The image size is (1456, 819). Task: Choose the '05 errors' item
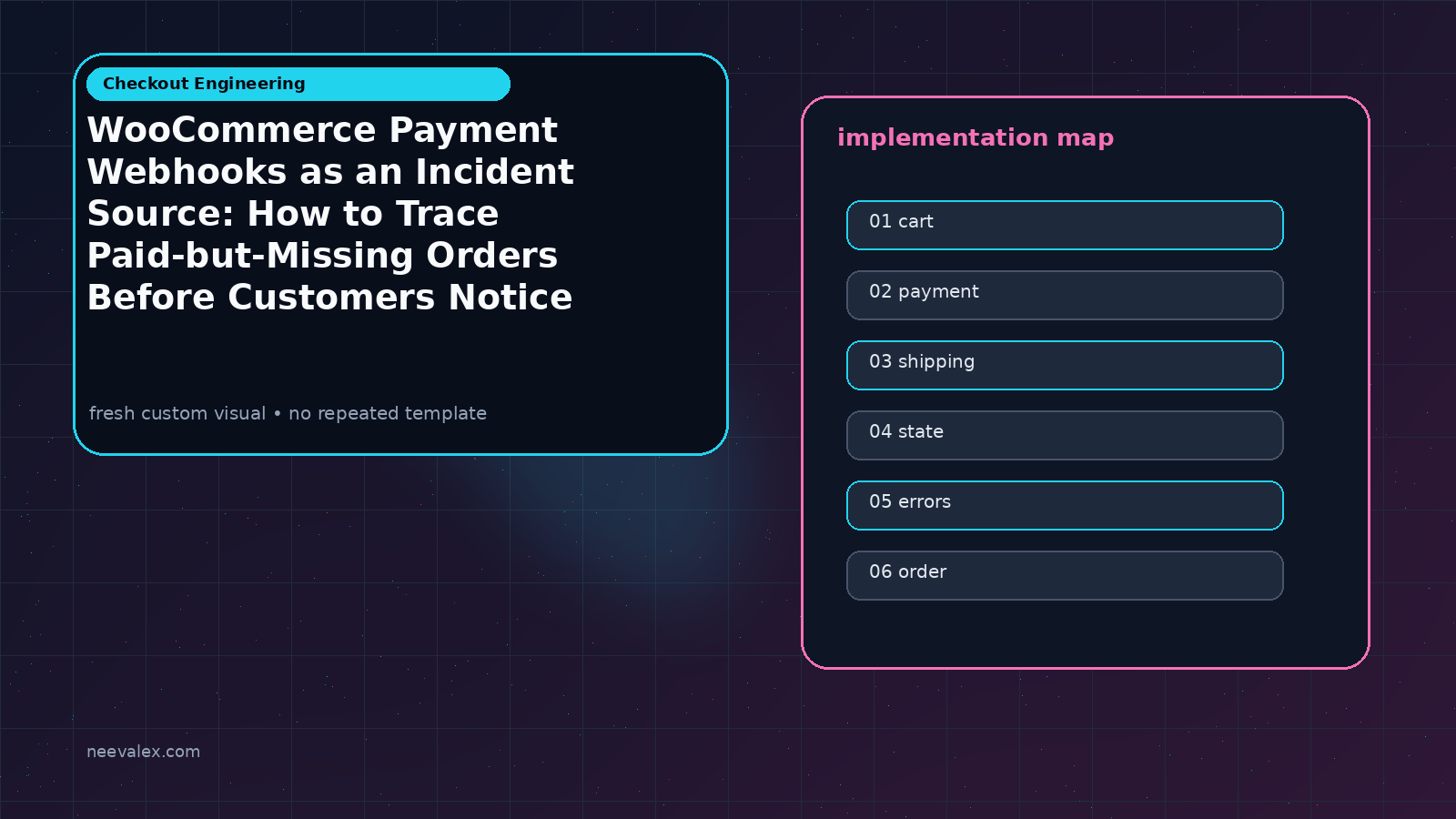click(1065, 505)
